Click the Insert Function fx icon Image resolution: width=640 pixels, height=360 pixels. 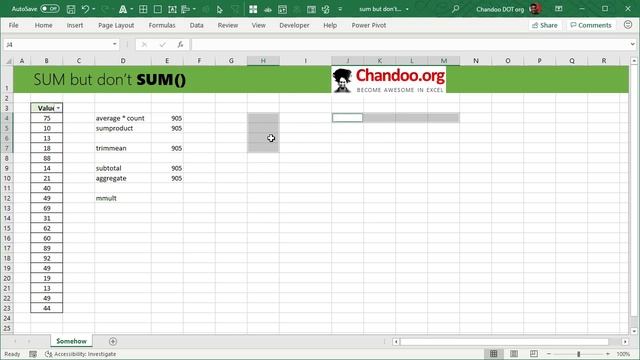pyautogui.click(x=180, y=44)
